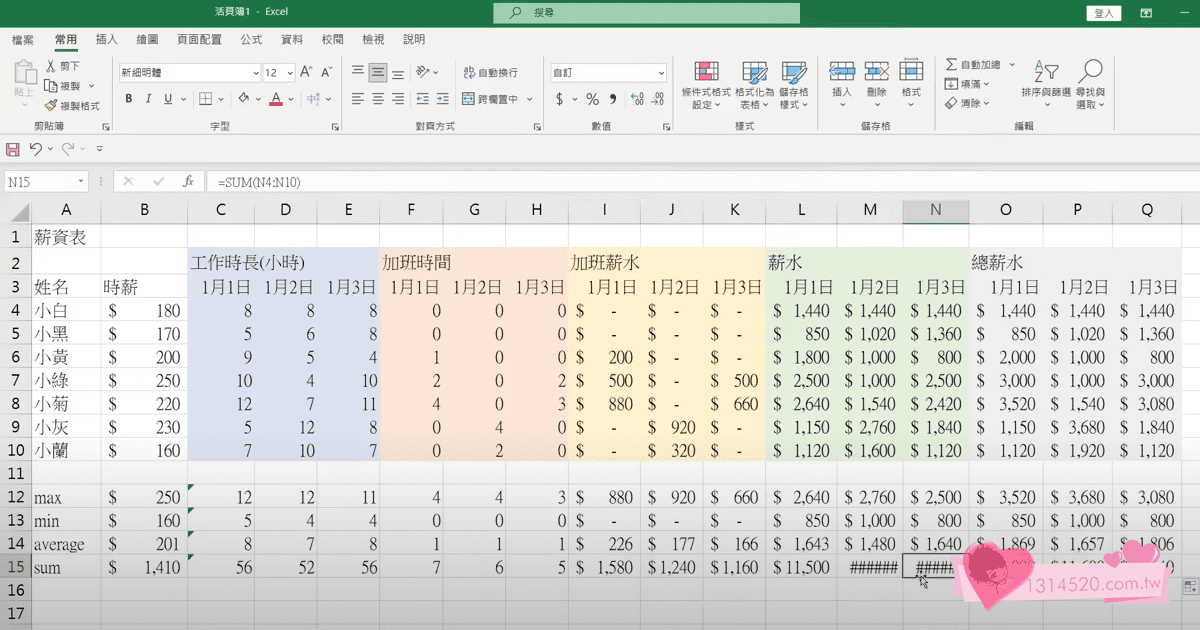Select the Format Painter (複製格式) brush
This screenshot has width=1200, height=630.
50,105
